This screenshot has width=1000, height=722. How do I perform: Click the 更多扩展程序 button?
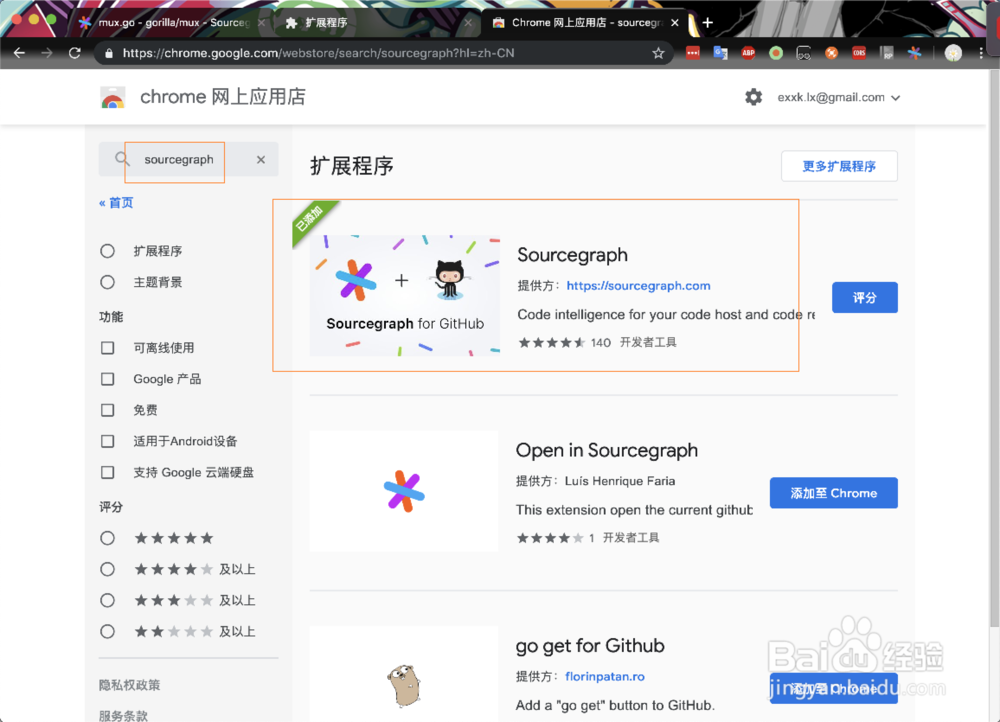click(839, 166)
